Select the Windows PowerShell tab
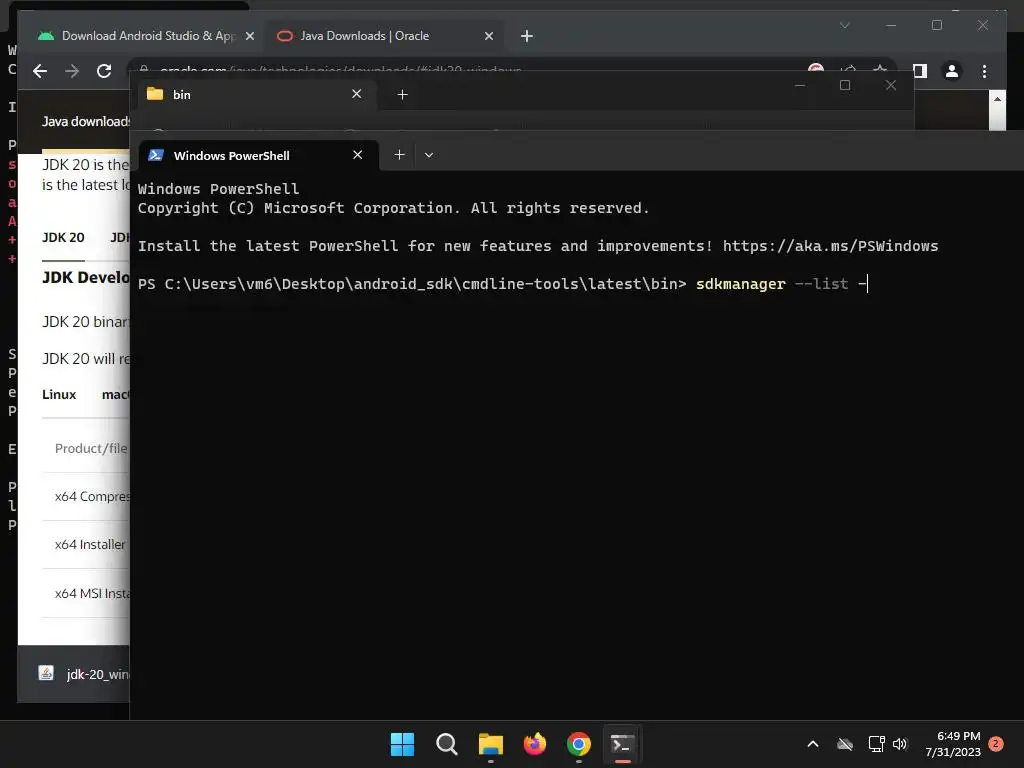 [259, 155]
